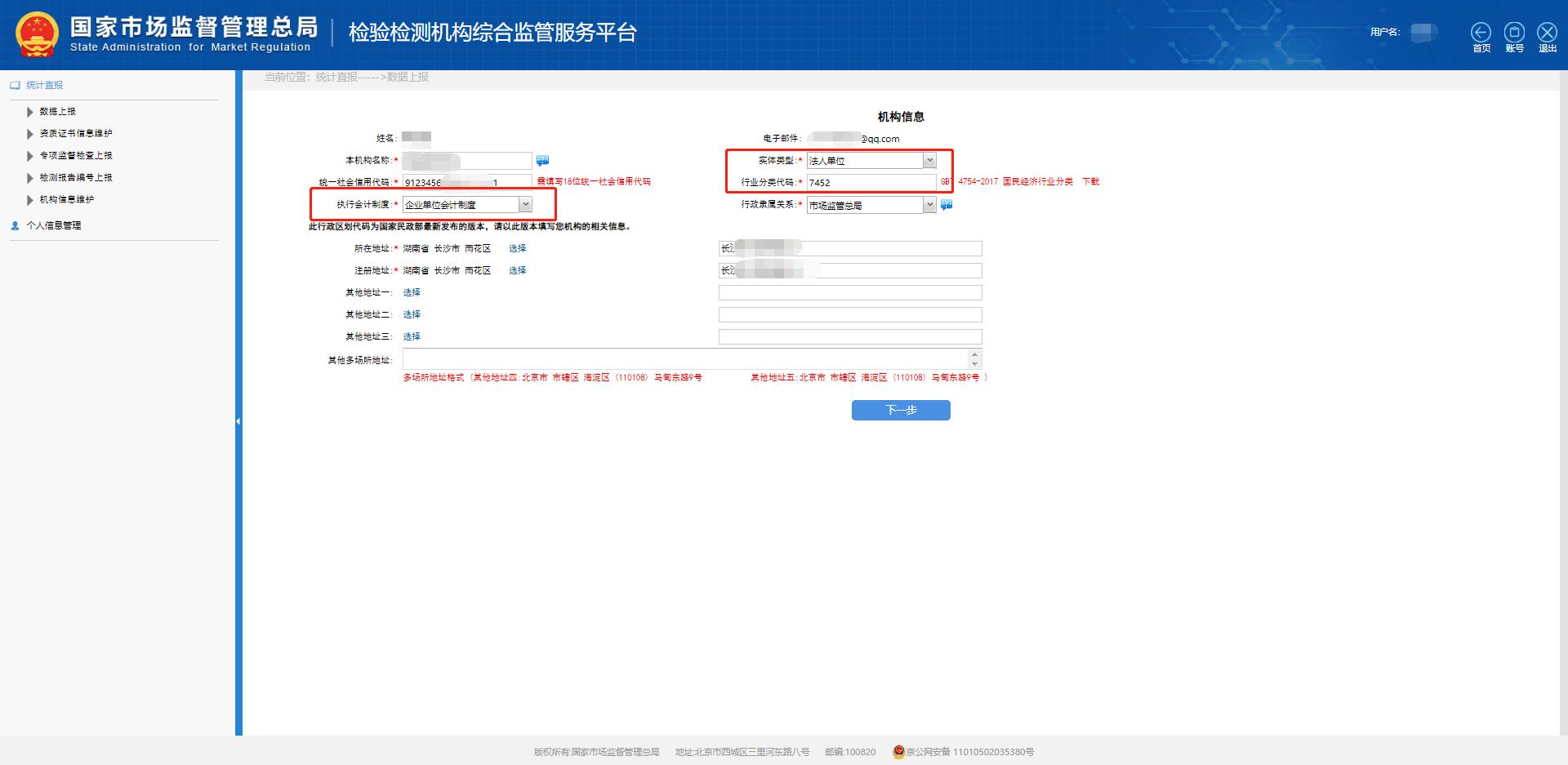Open the 行政隶属关系 dropdown

point(930,205)
